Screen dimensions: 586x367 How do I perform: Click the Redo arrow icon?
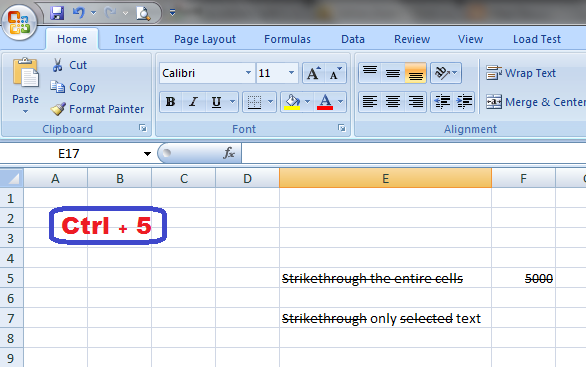pyautogui.click(x=110, y=13)
